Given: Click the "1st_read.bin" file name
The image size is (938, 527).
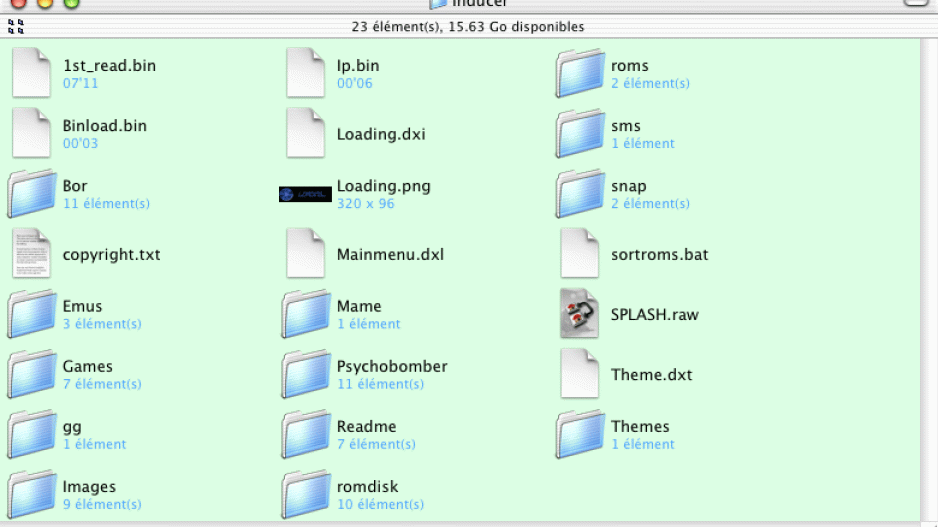Looking at the screenshot, I should pos(109,65).
